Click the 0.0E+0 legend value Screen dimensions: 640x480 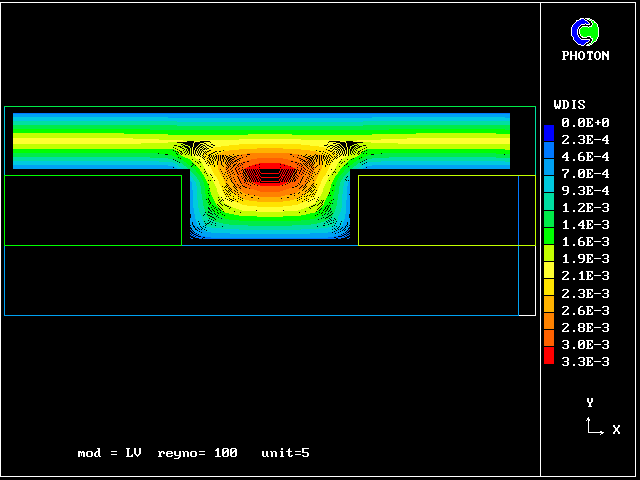(x=585, y=122)
